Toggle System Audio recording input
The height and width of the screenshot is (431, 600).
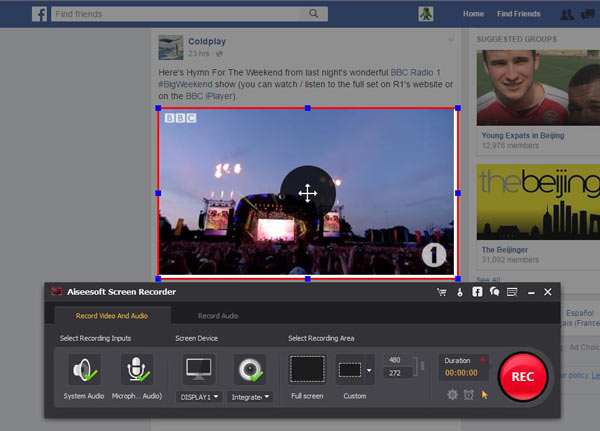click(84, 369)
